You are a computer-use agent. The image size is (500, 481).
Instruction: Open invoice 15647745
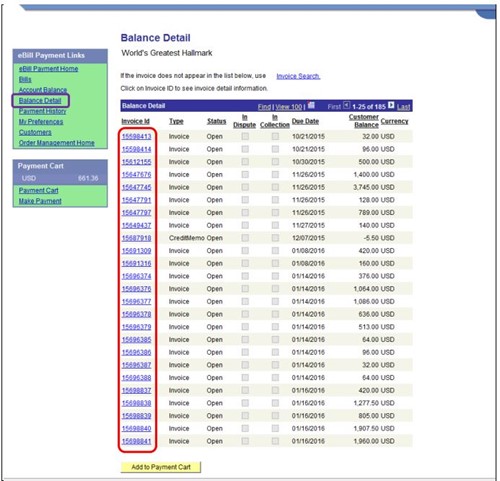pyautogui.click(x=136, y=187)
